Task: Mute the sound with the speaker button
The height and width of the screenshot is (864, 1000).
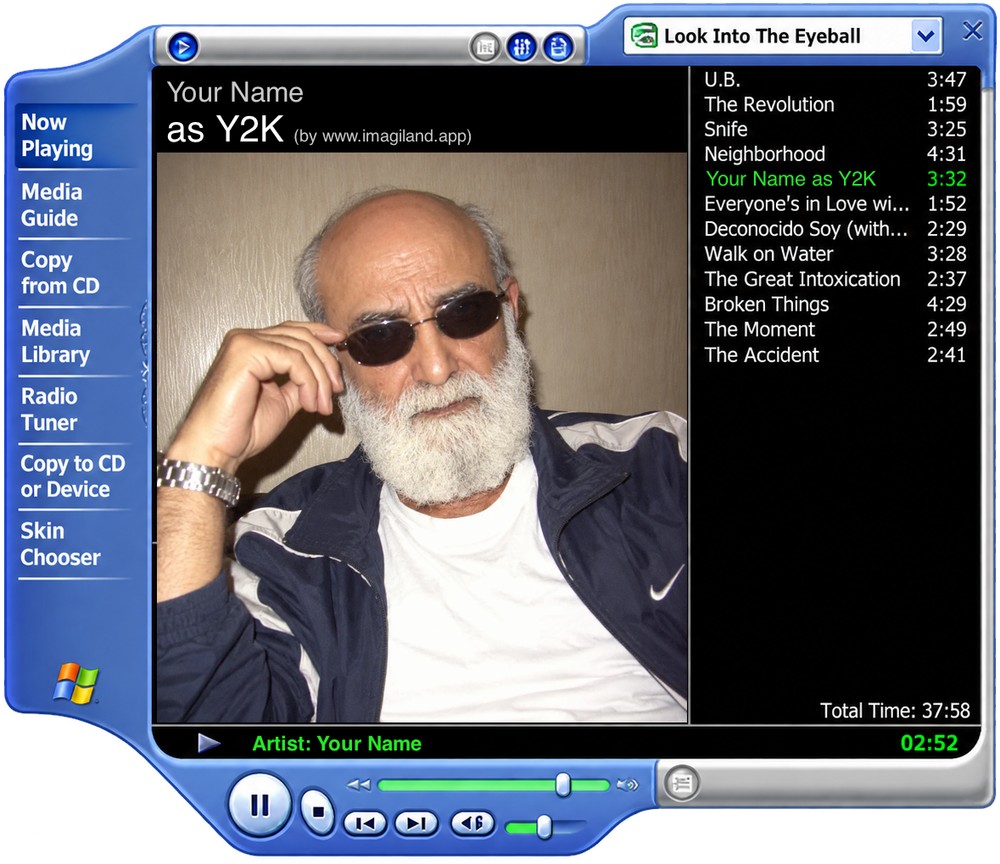Action: tap(473, 824)
